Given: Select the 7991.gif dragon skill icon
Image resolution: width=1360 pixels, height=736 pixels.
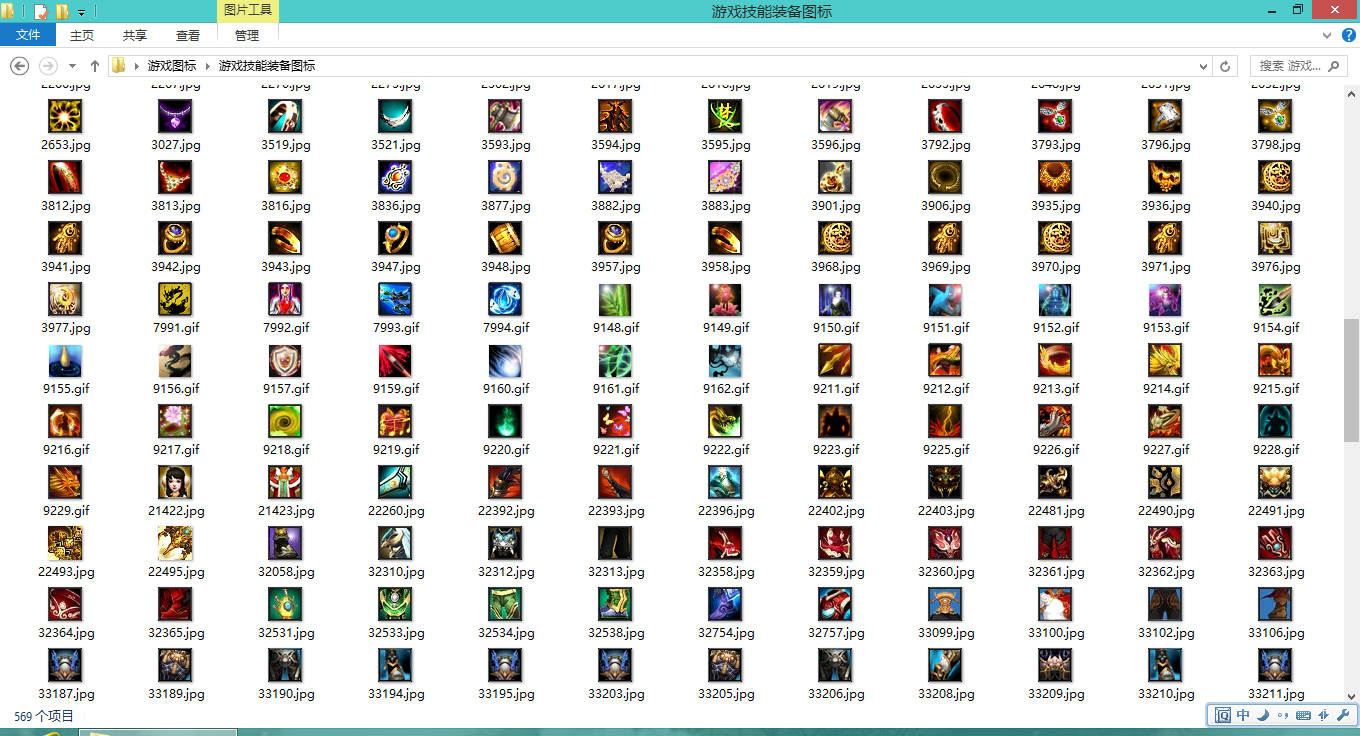Looking at the screenshot, I should [x=175, y=300].
